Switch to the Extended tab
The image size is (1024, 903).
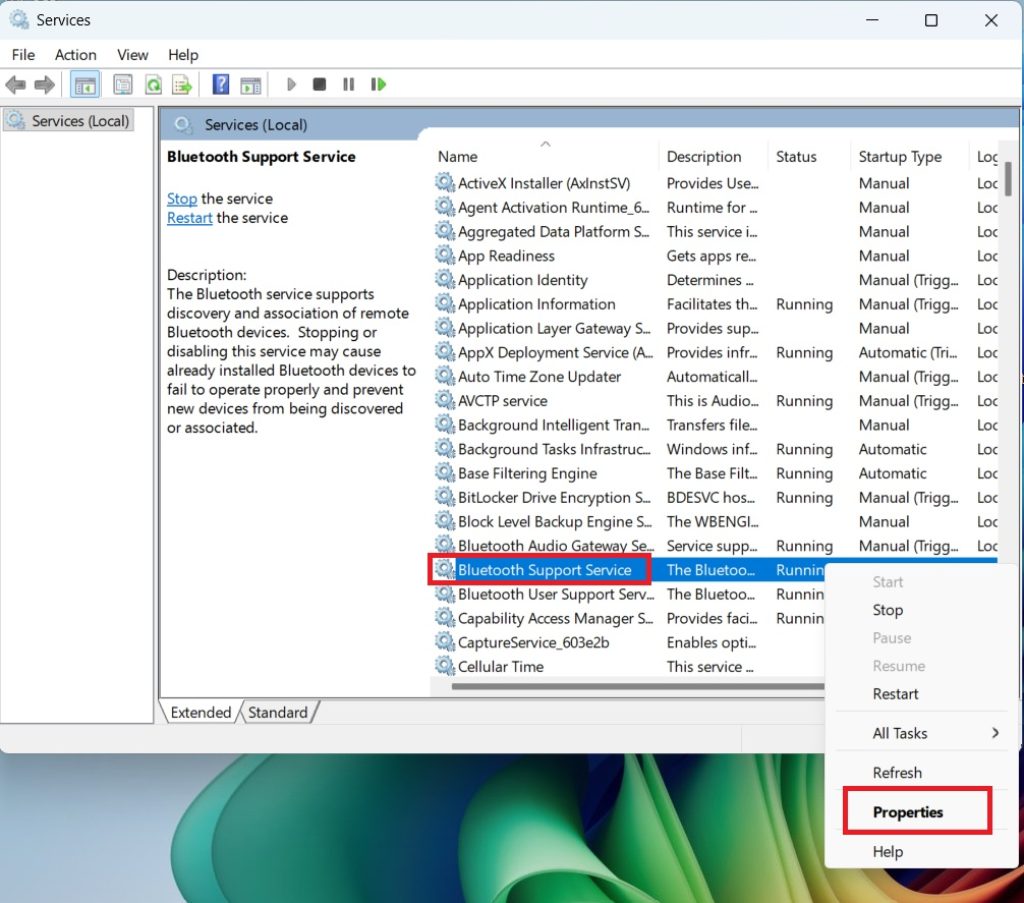[x=200, y=712]
